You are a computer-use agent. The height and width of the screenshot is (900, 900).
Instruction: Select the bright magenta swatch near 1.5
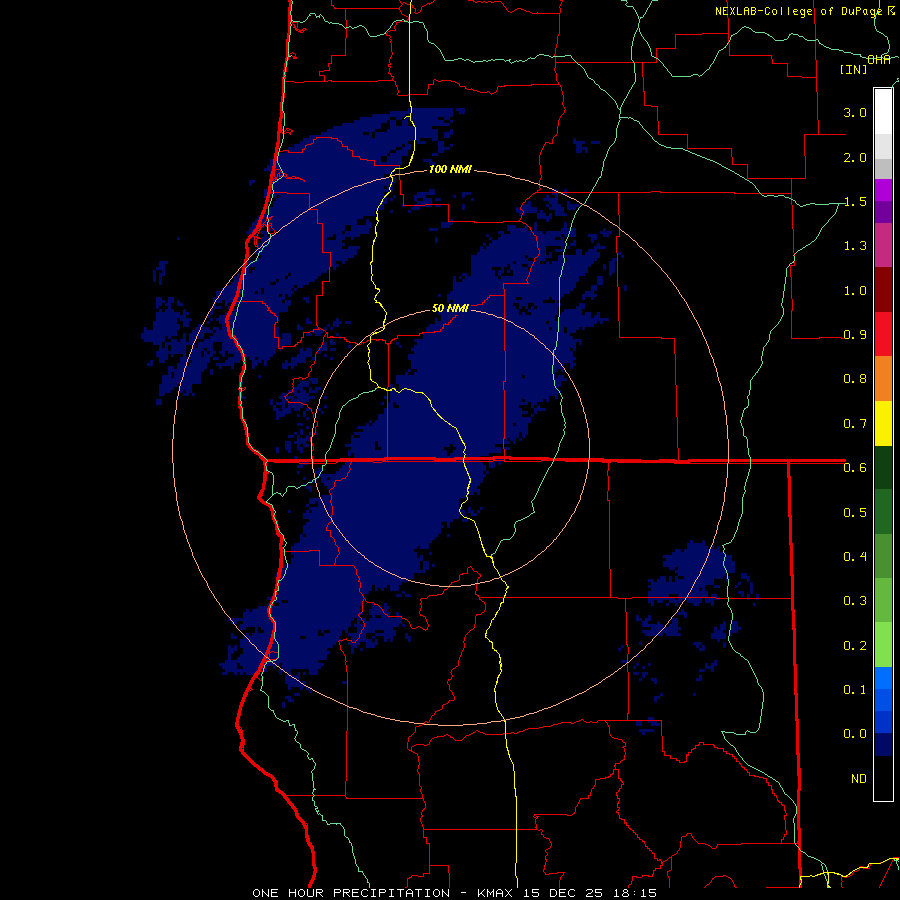point(883,190)
